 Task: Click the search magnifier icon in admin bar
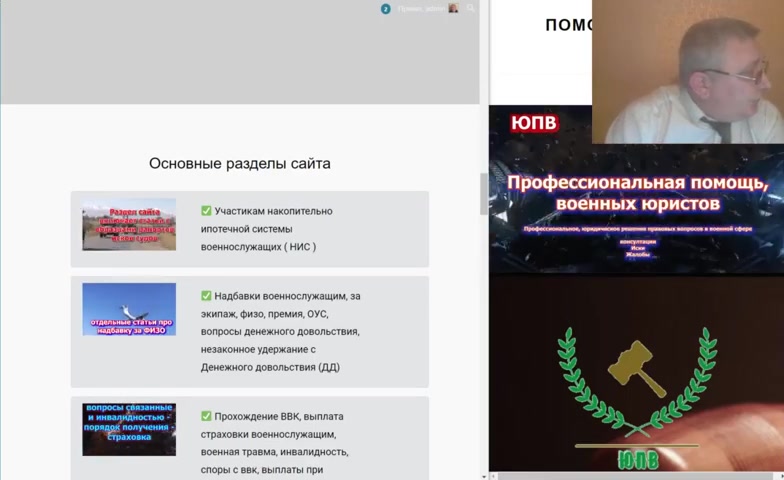click(470, 8)
